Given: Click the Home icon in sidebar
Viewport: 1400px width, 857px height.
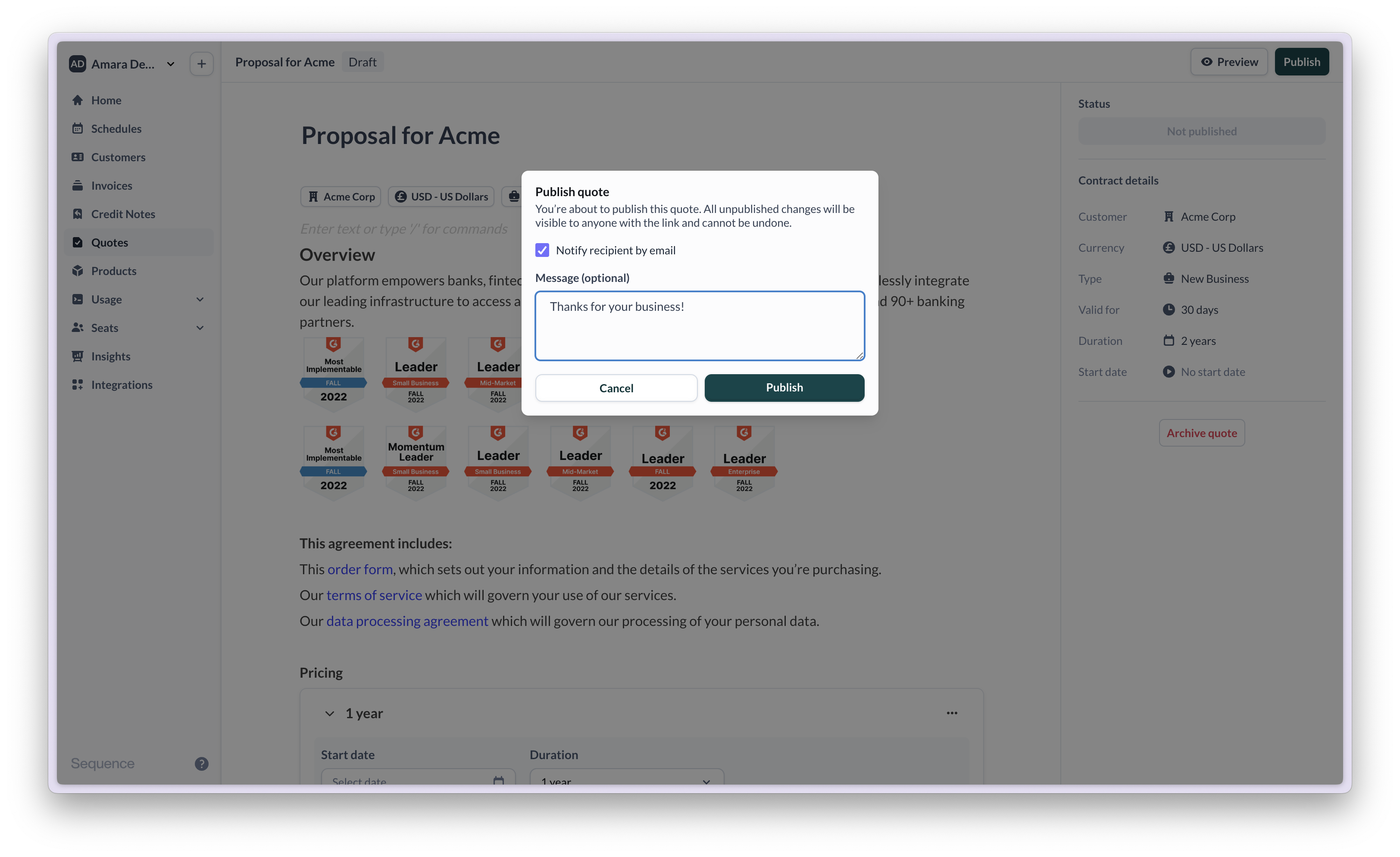Looking at the screenshot, I should click(x=78, y=100).
